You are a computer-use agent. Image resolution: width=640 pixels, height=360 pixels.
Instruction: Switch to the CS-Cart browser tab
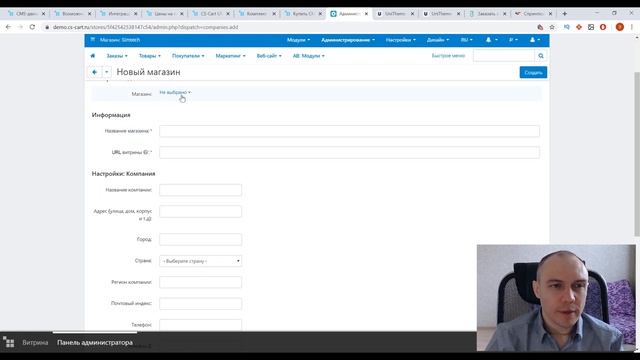pos(210,13)
